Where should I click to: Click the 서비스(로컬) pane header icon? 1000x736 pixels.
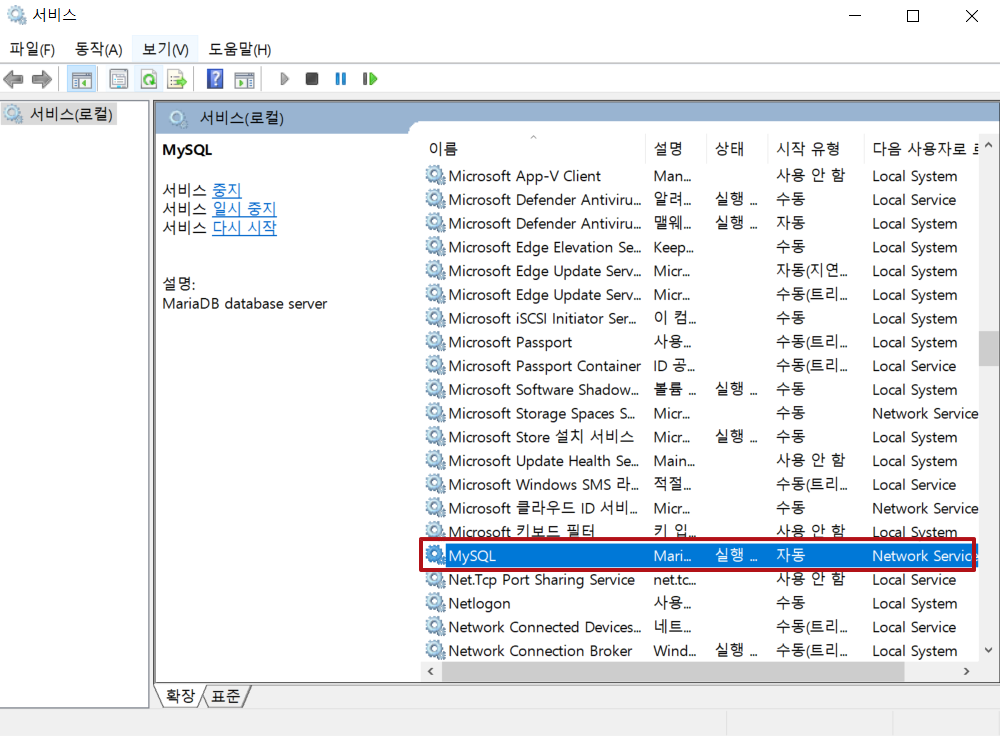click(178, 118)
